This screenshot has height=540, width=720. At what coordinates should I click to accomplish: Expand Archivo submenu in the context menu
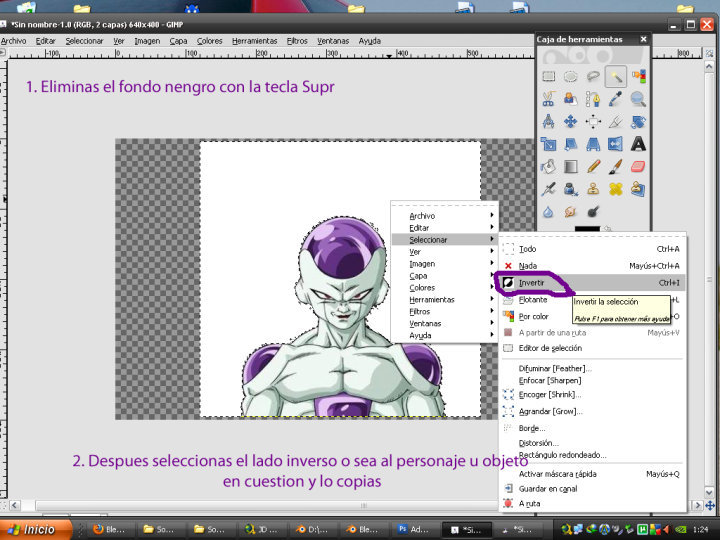[x=444, y=216]
